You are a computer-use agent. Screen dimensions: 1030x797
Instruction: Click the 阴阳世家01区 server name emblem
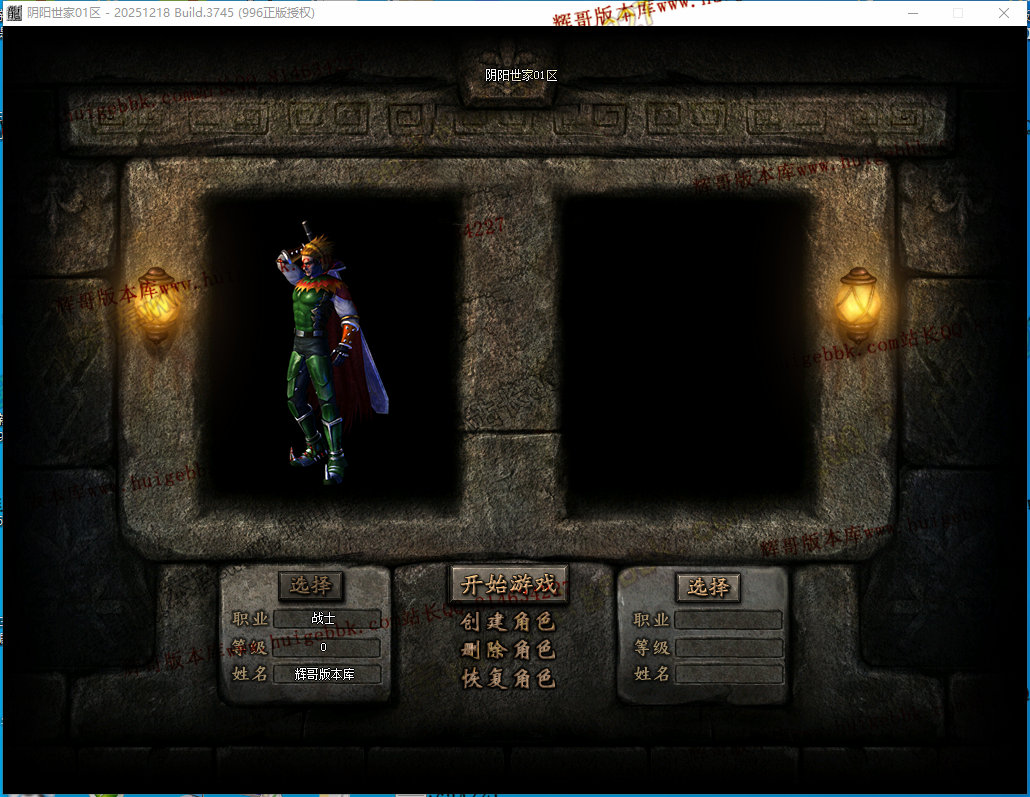[520, 75]
